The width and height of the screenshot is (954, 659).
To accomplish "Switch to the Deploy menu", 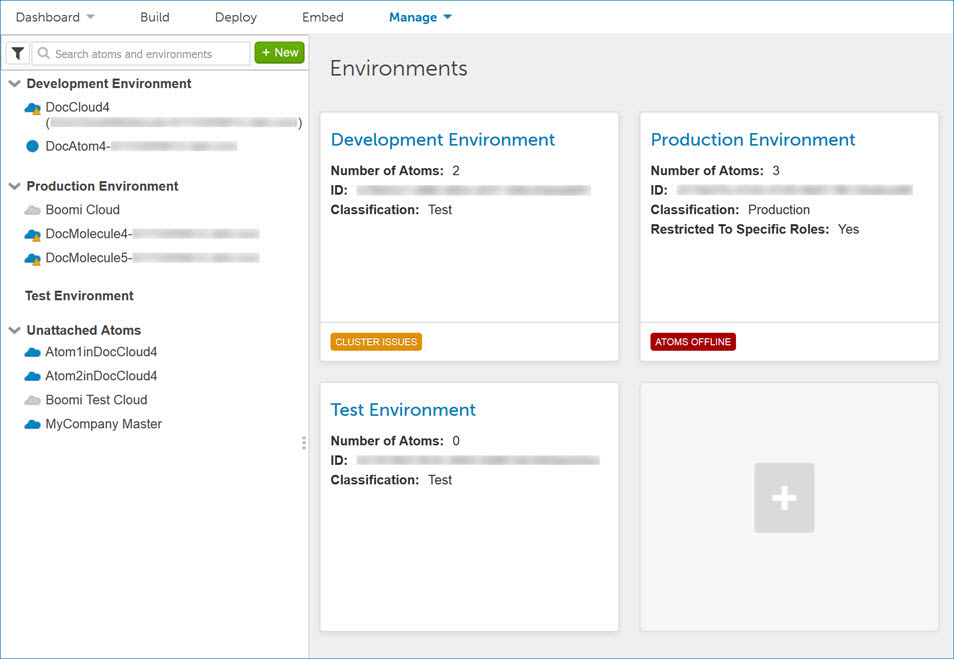I will click(x=236, y=17).
